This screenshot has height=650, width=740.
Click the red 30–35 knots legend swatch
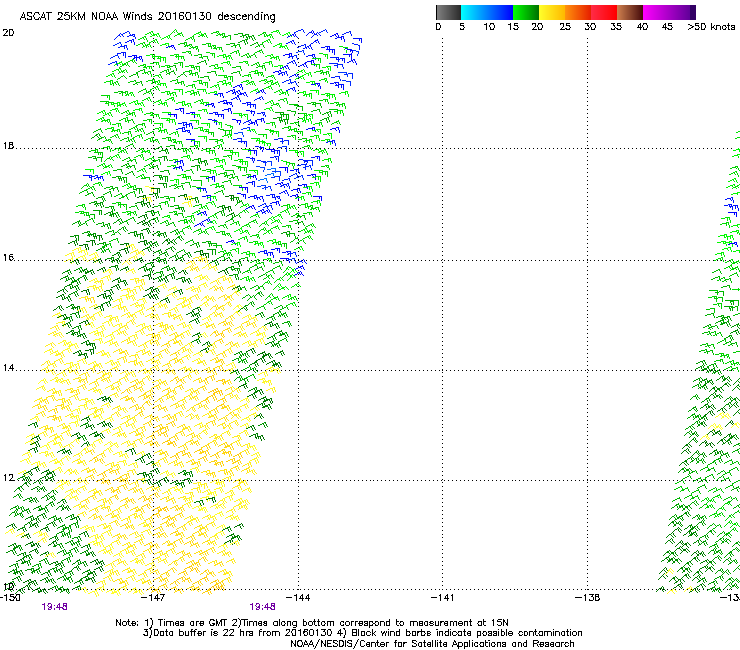[604, 12]
